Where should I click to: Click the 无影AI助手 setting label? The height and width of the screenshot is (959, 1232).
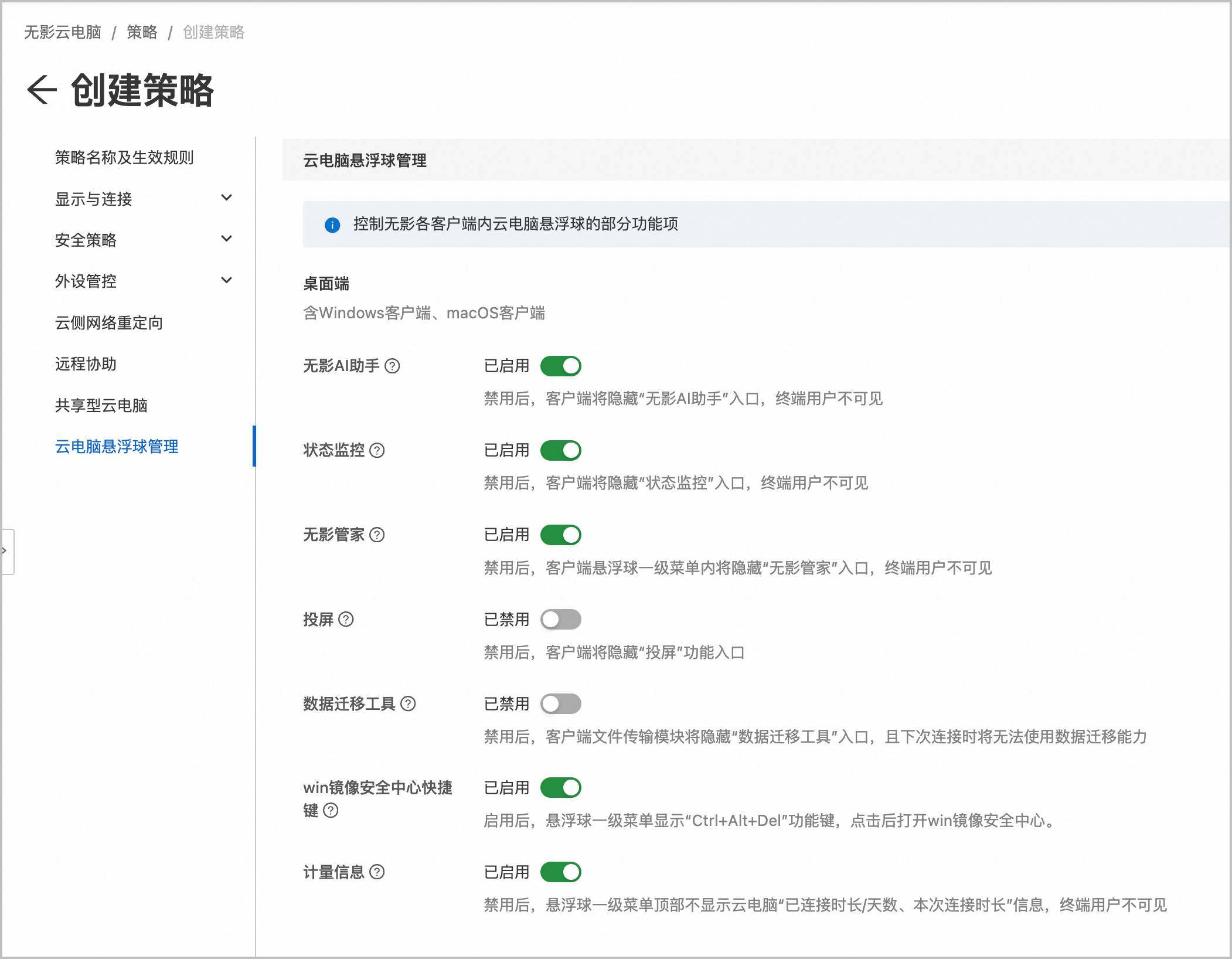coord(342,366)
